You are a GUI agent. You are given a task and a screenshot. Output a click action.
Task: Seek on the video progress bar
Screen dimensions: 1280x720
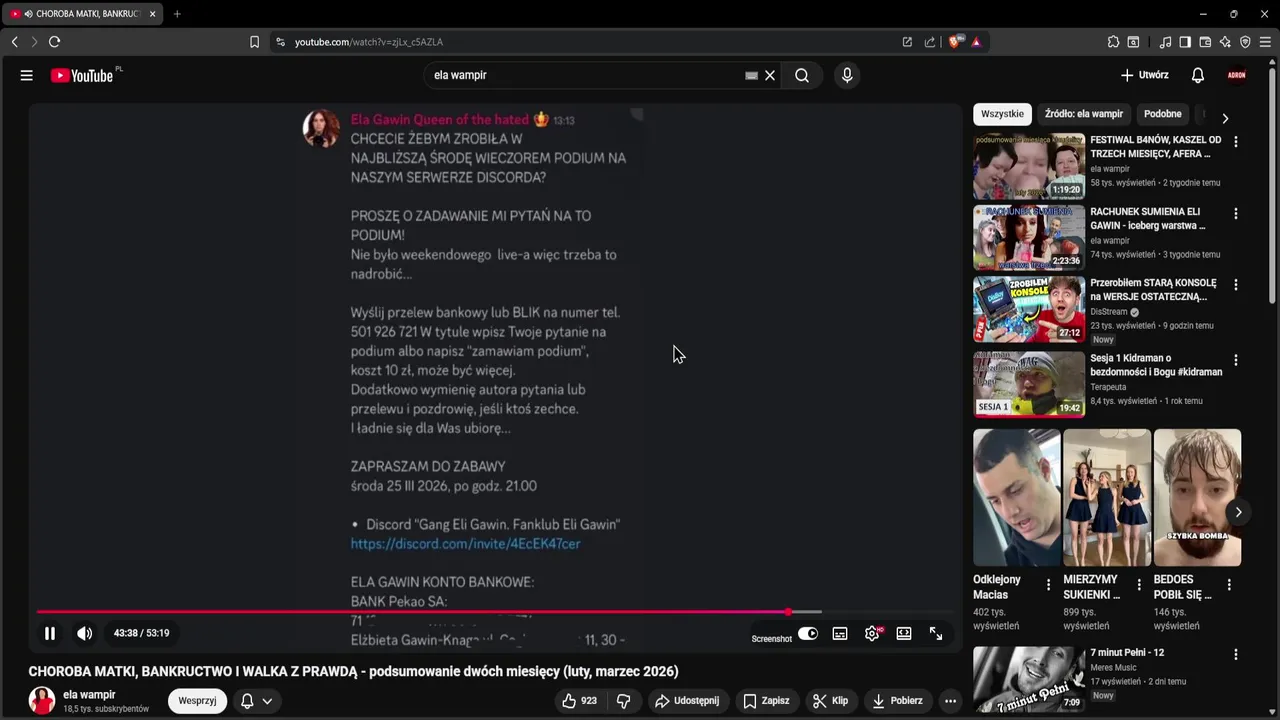pos(495,612)
